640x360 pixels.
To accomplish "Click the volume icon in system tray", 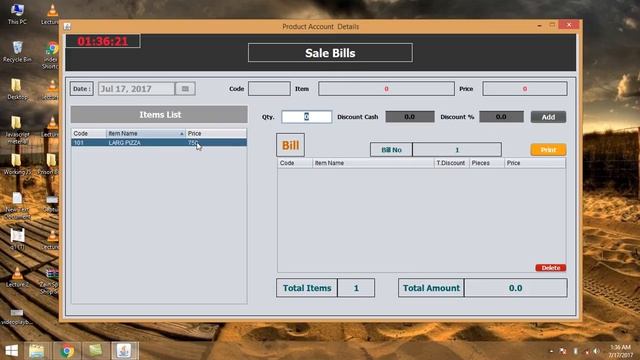I will tap(596, 351).
